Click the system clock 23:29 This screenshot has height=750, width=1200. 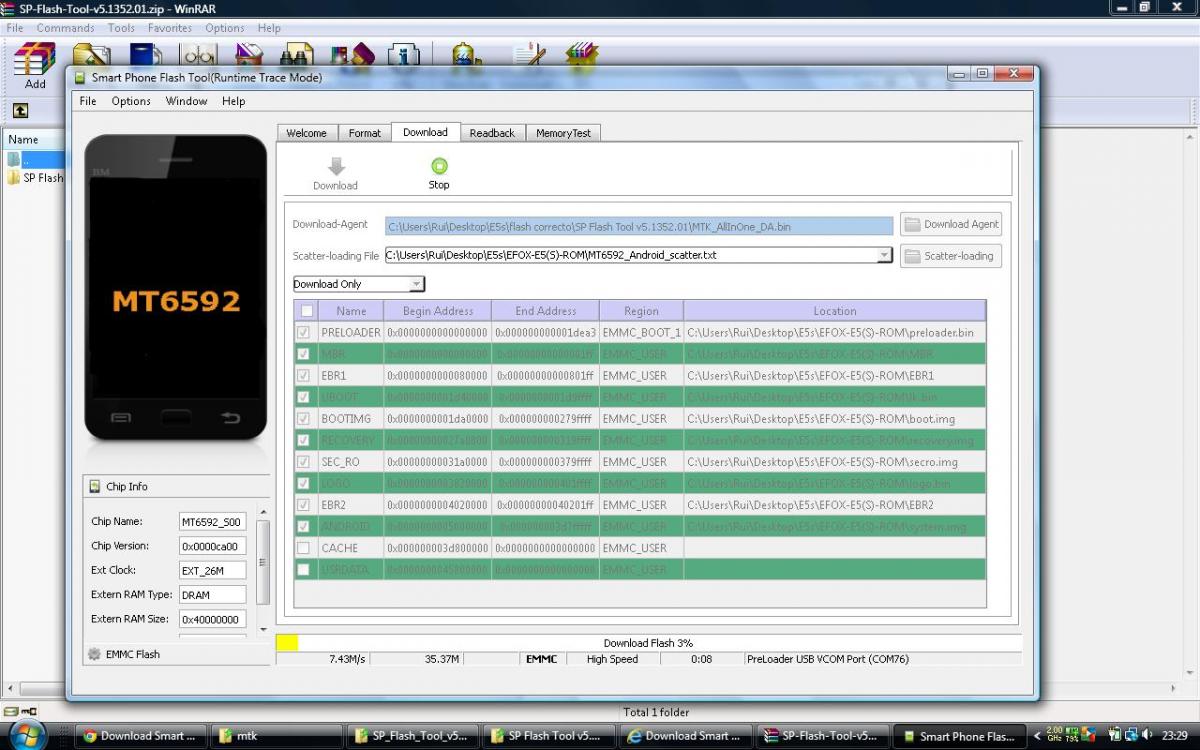tap(1175, 735)
